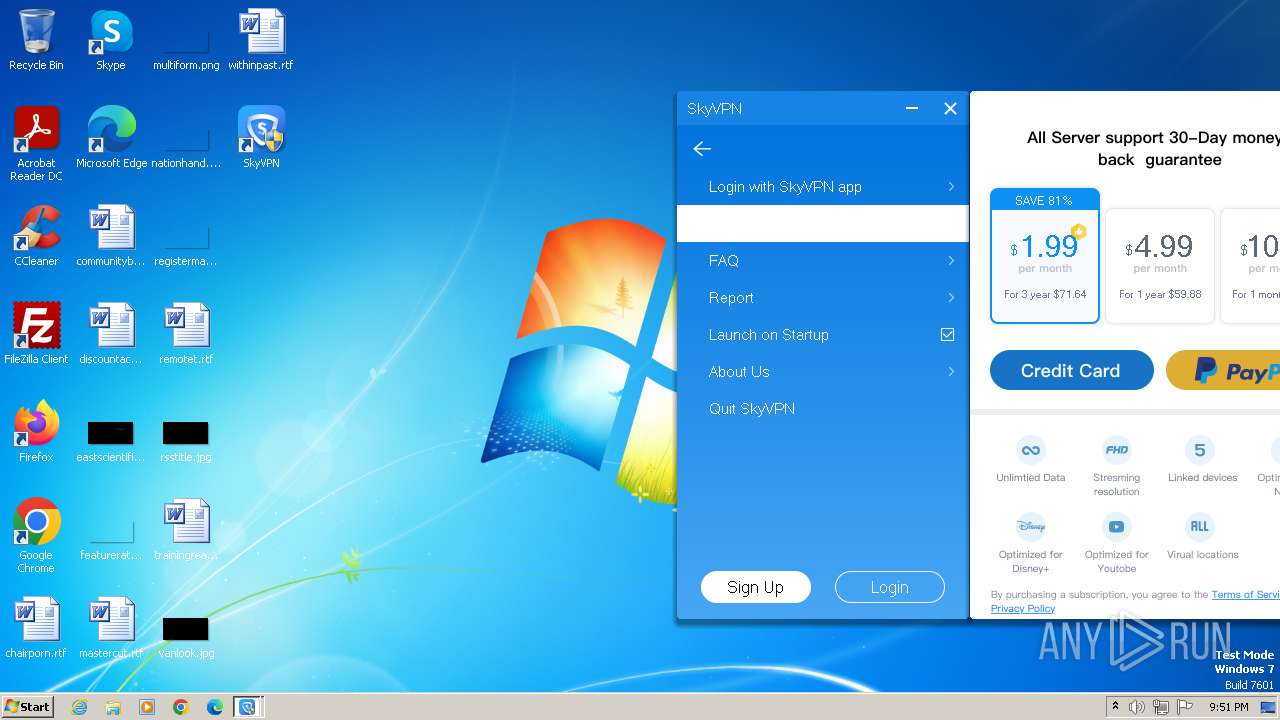This screenshot has width=1280, height=720.
Task: Open the Privacy Policy link
Action: point(1022,608)
